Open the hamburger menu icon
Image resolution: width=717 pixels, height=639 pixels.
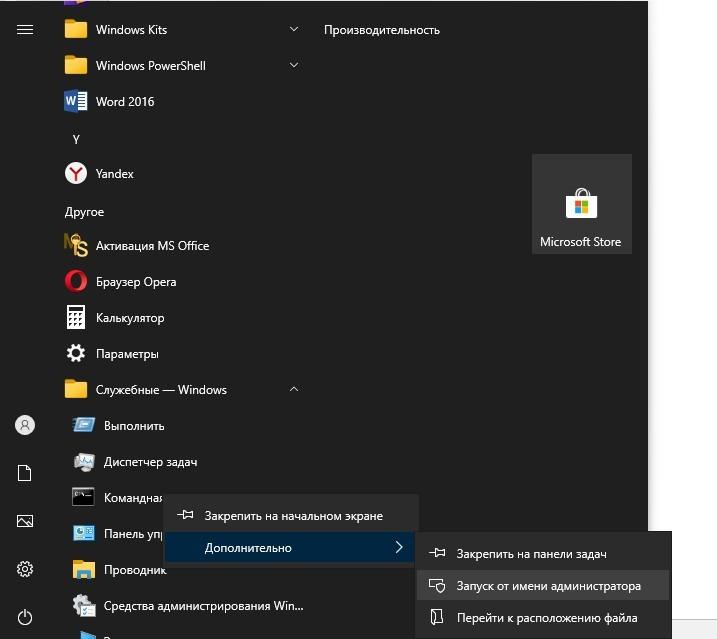pyautogui.click(x=25, y=30)
